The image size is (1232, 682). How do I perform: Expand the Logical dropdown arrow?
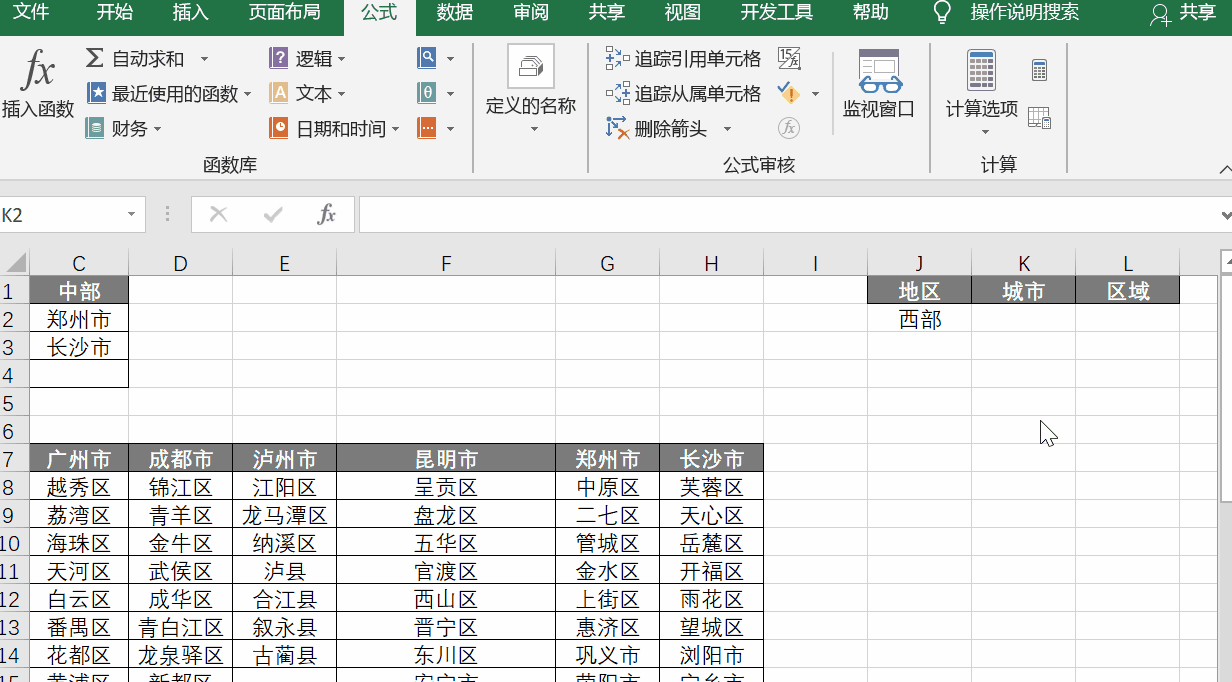[x=342, y=60]
